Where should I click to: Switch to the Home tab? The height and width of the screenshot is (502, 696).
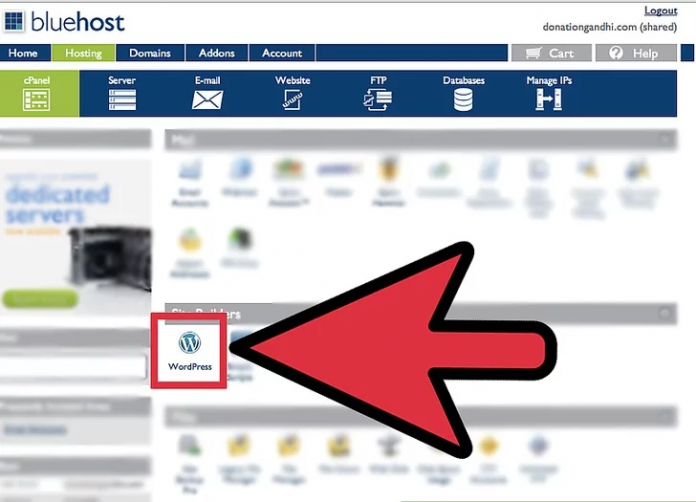point(23,53)
